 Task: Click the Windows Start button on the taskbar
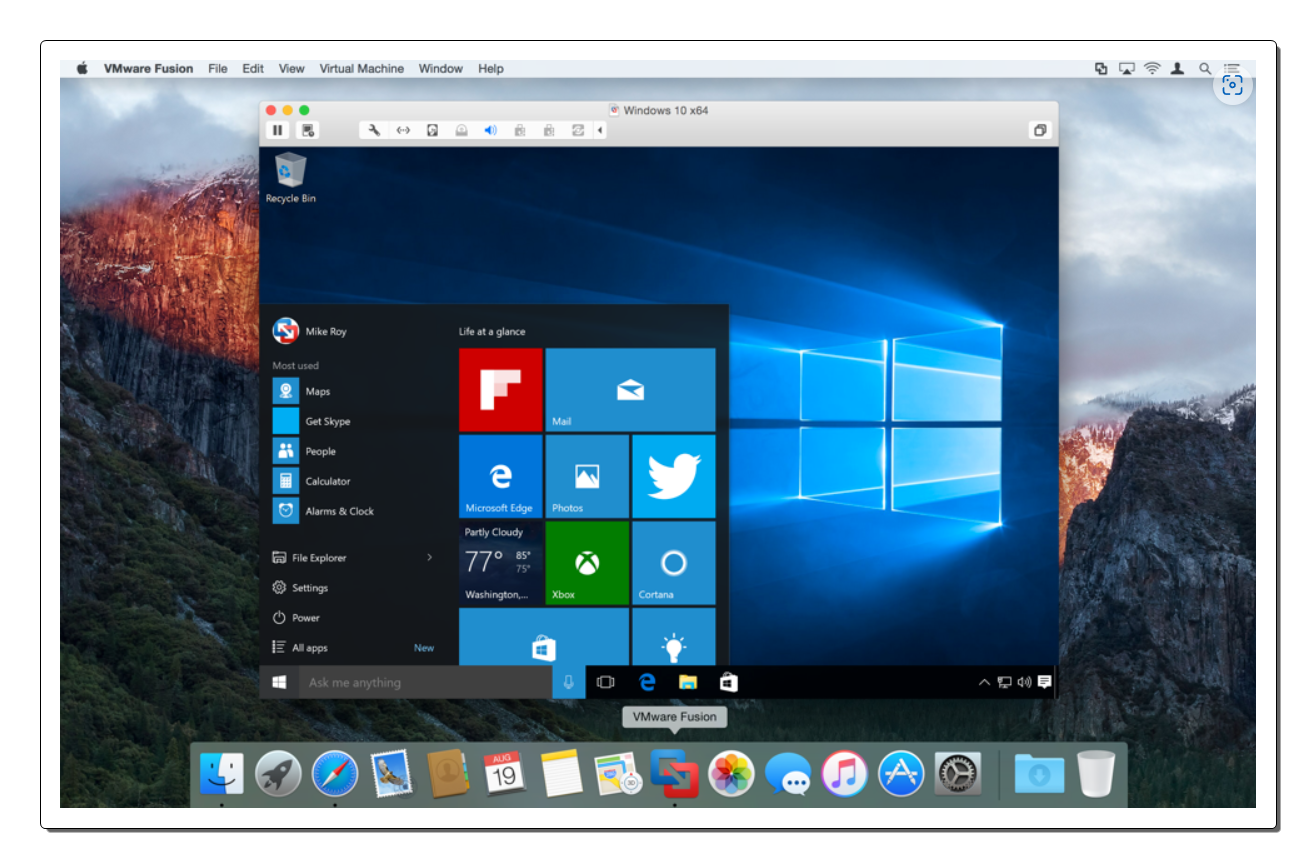coord(279,682)
